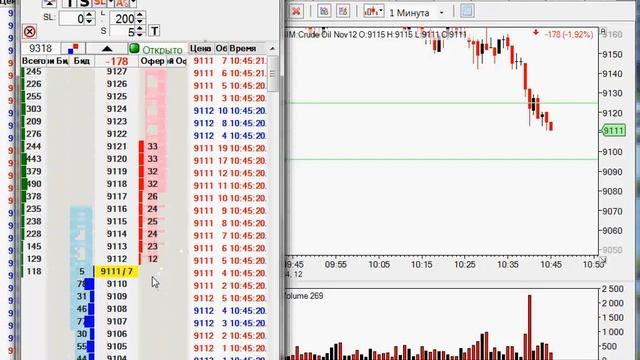640x360 pixels.
Task: Click bid size 5 at 9111 row
Action: [x=82, y=271]
